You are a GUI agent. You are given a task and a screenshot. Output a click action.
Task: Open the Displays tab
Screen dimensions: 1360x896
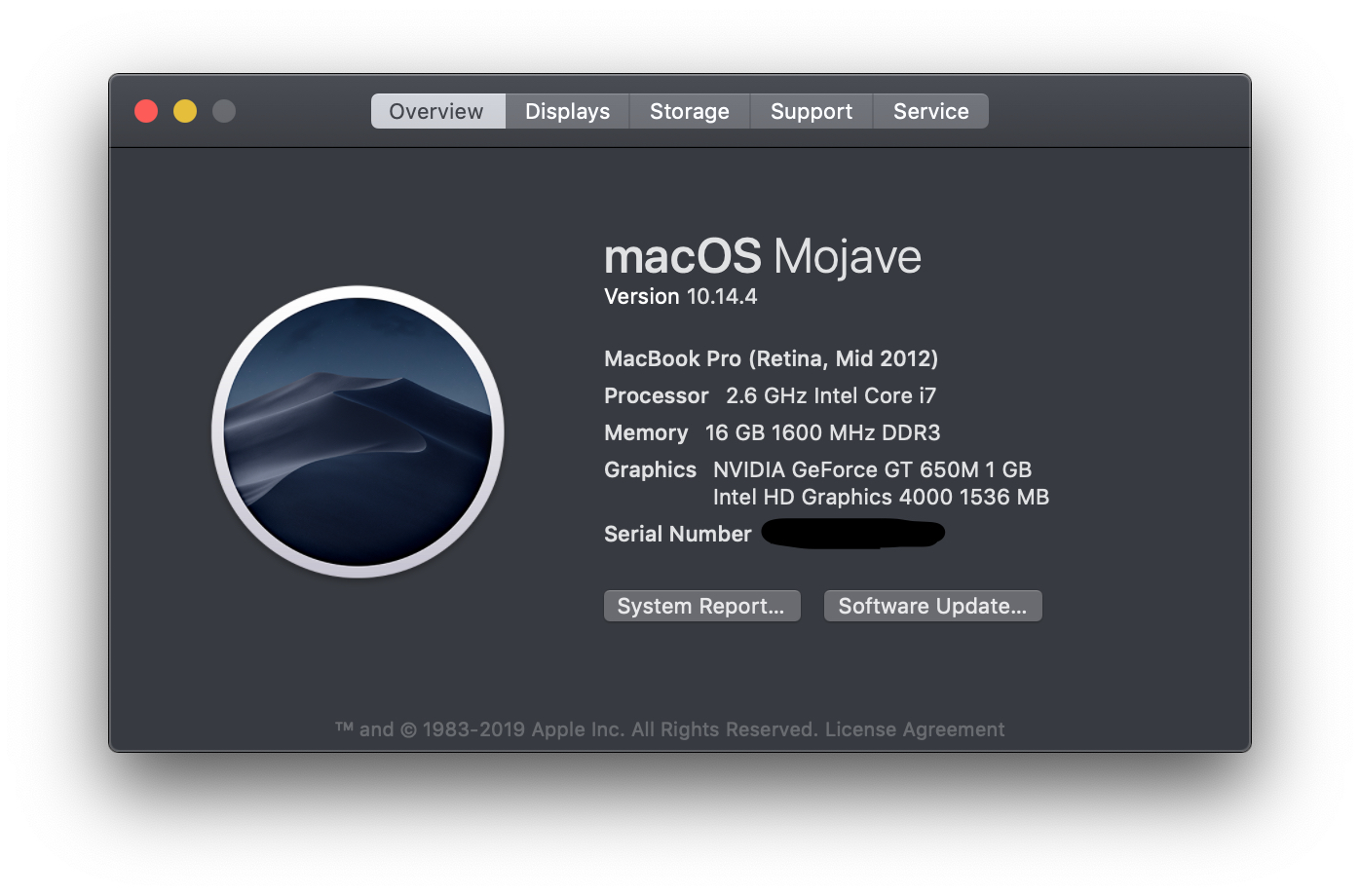567,111
